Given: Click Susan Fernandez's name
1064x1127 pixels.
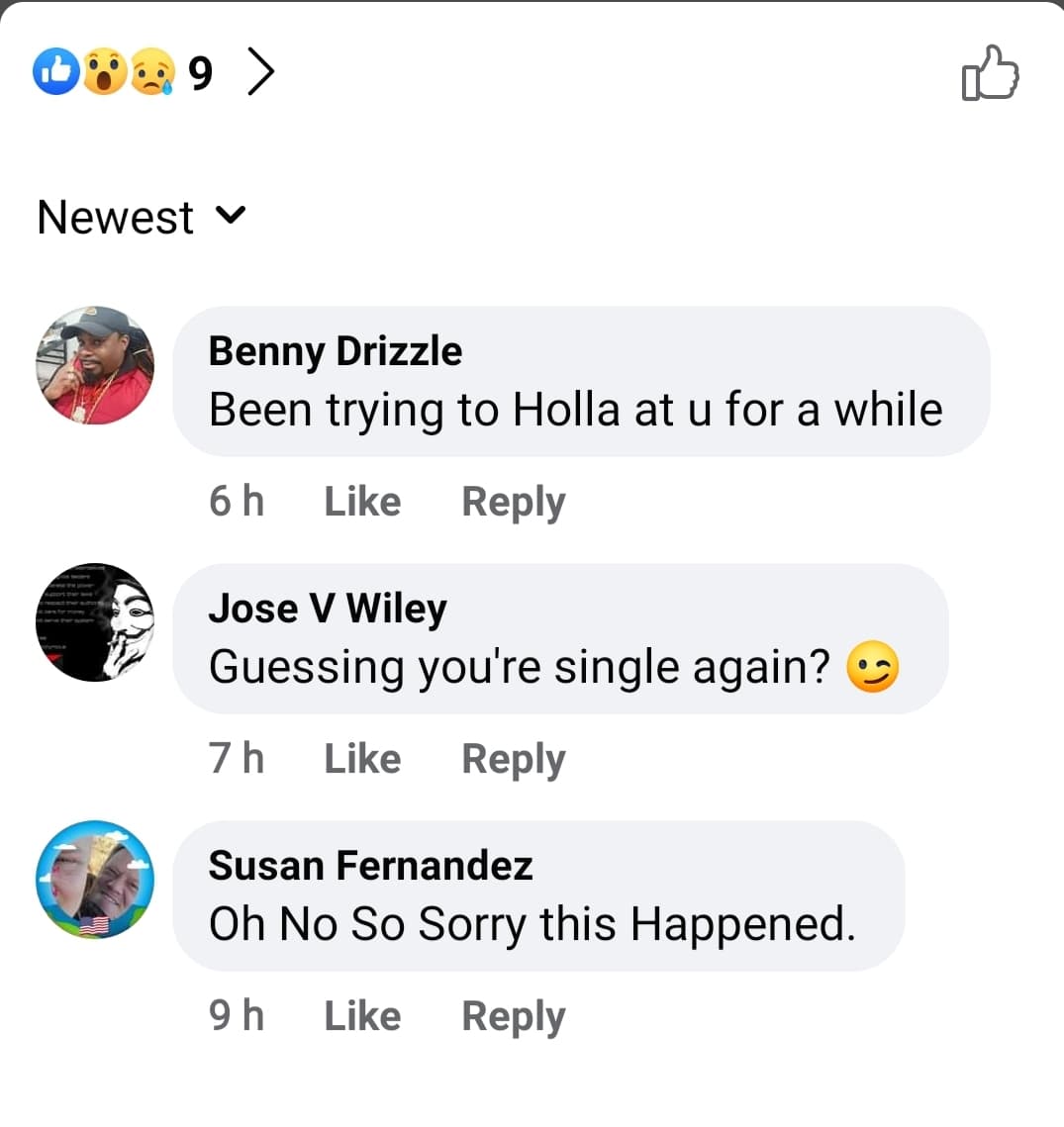Looking at the screenshot, I should (x=370, y=866).
